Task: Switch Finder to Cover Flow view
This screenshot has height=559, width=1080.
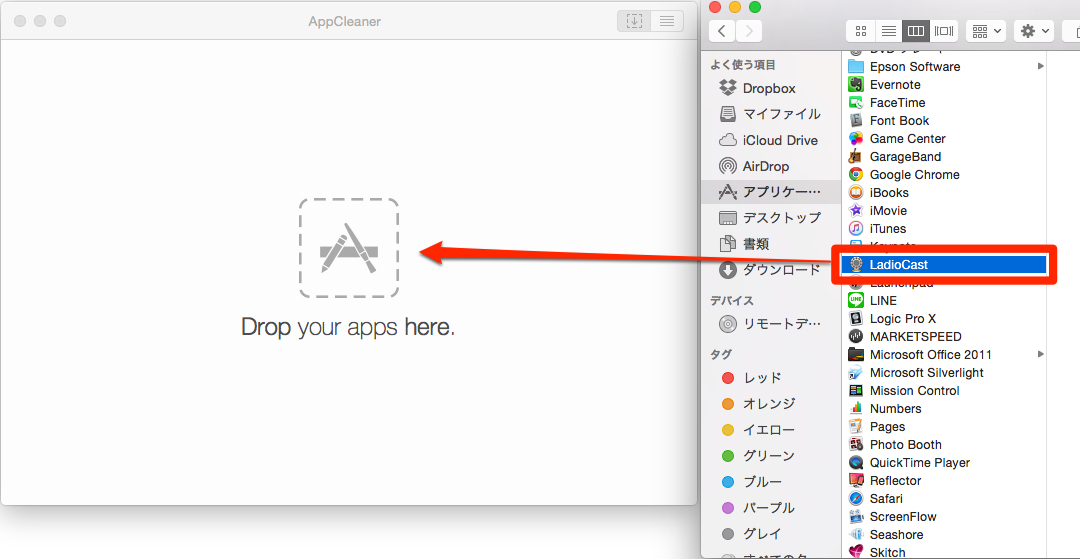Action: click(x=944, y=31)
